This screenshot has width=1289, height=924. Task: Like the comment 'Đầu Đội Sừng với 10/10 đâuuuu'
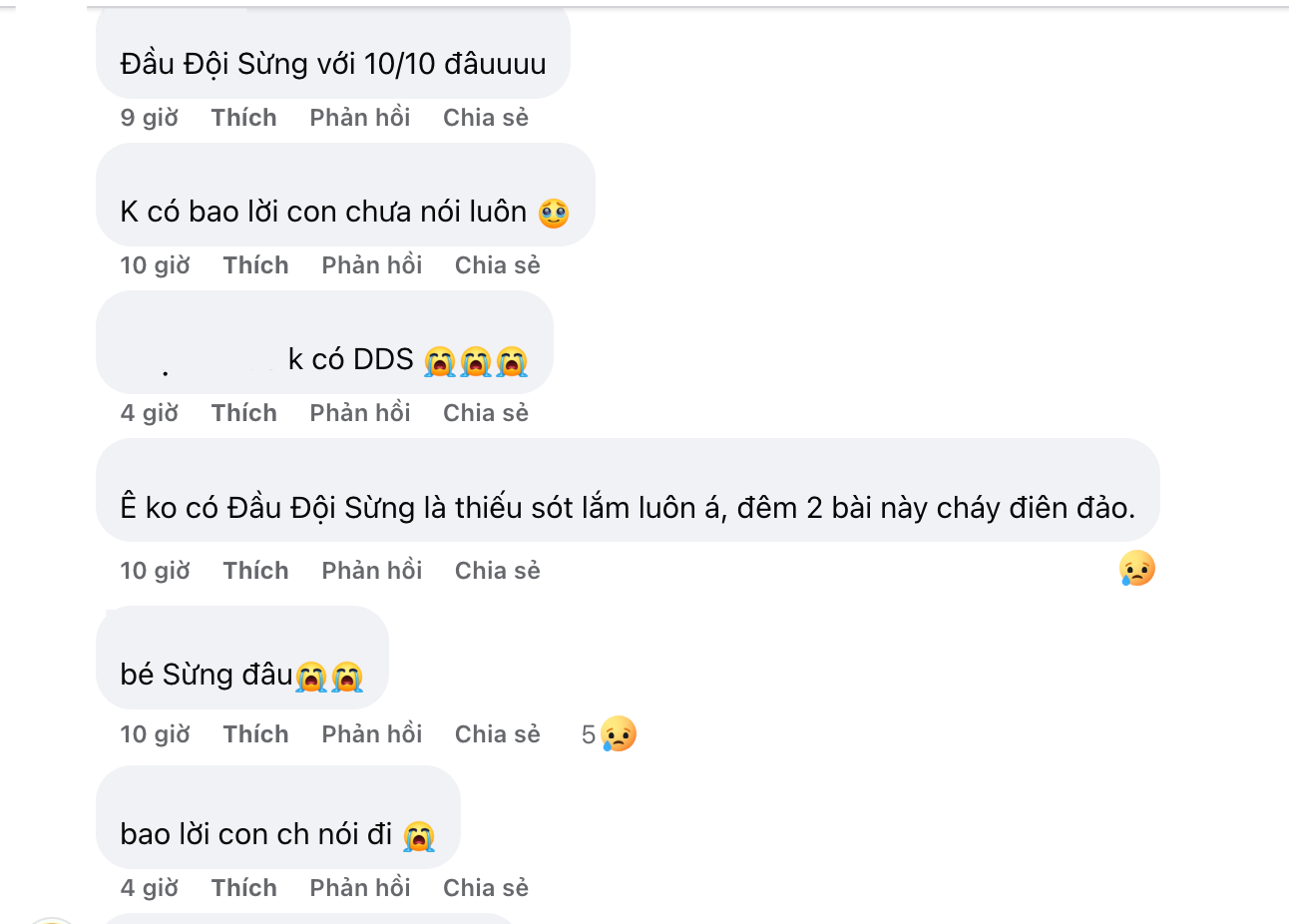tap(243, 118)
